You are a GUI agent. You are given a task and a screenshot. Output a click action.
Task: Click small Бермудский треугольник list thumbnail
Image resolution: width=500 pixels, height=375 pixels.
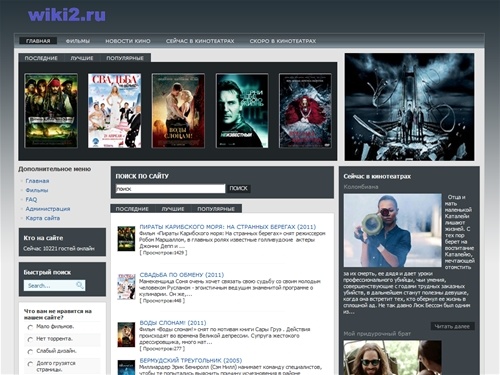tap(126, 367)
